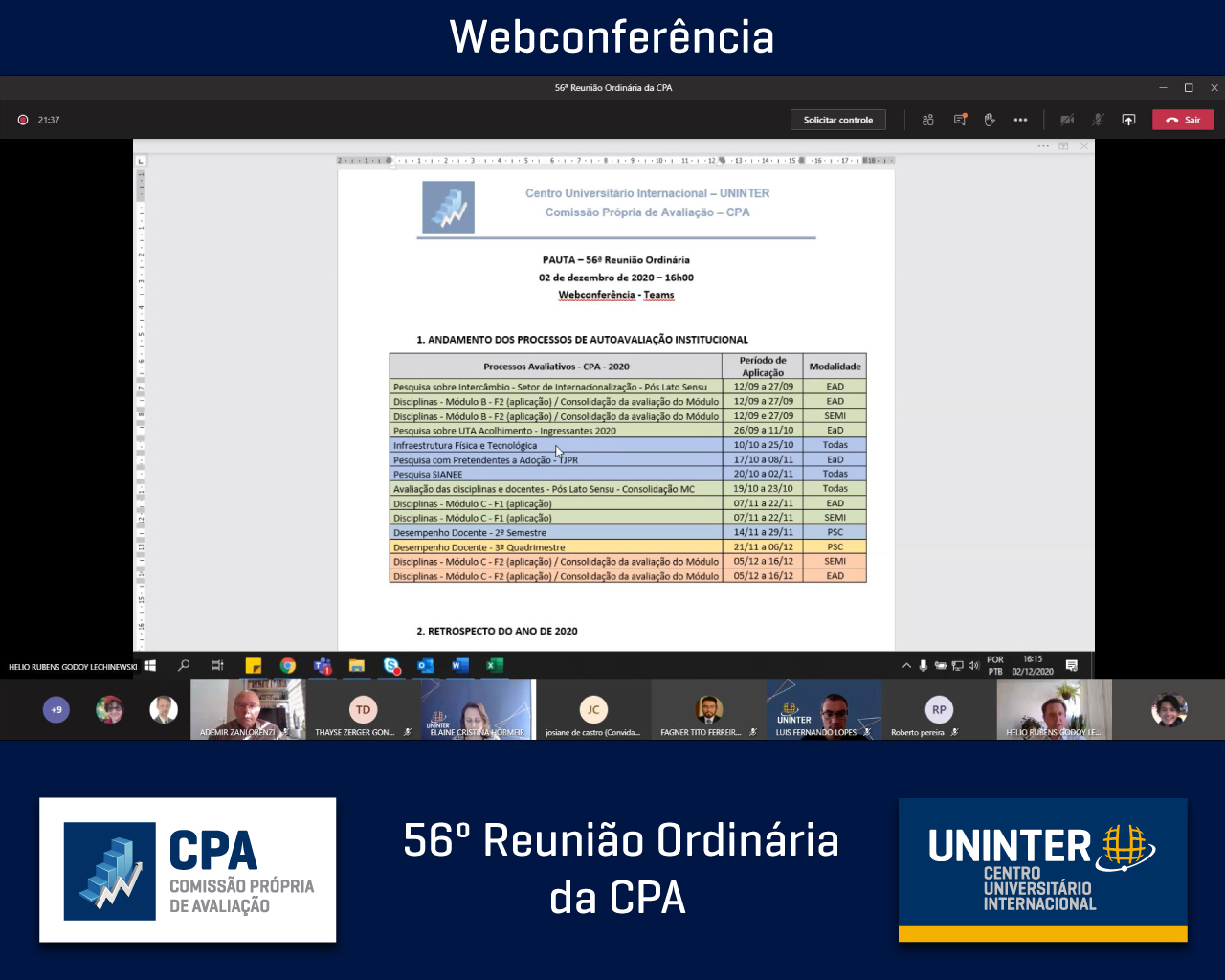Raise your hand in the meeting
The width and height of the screenshot is (1225, 980).
pos(990,120)
